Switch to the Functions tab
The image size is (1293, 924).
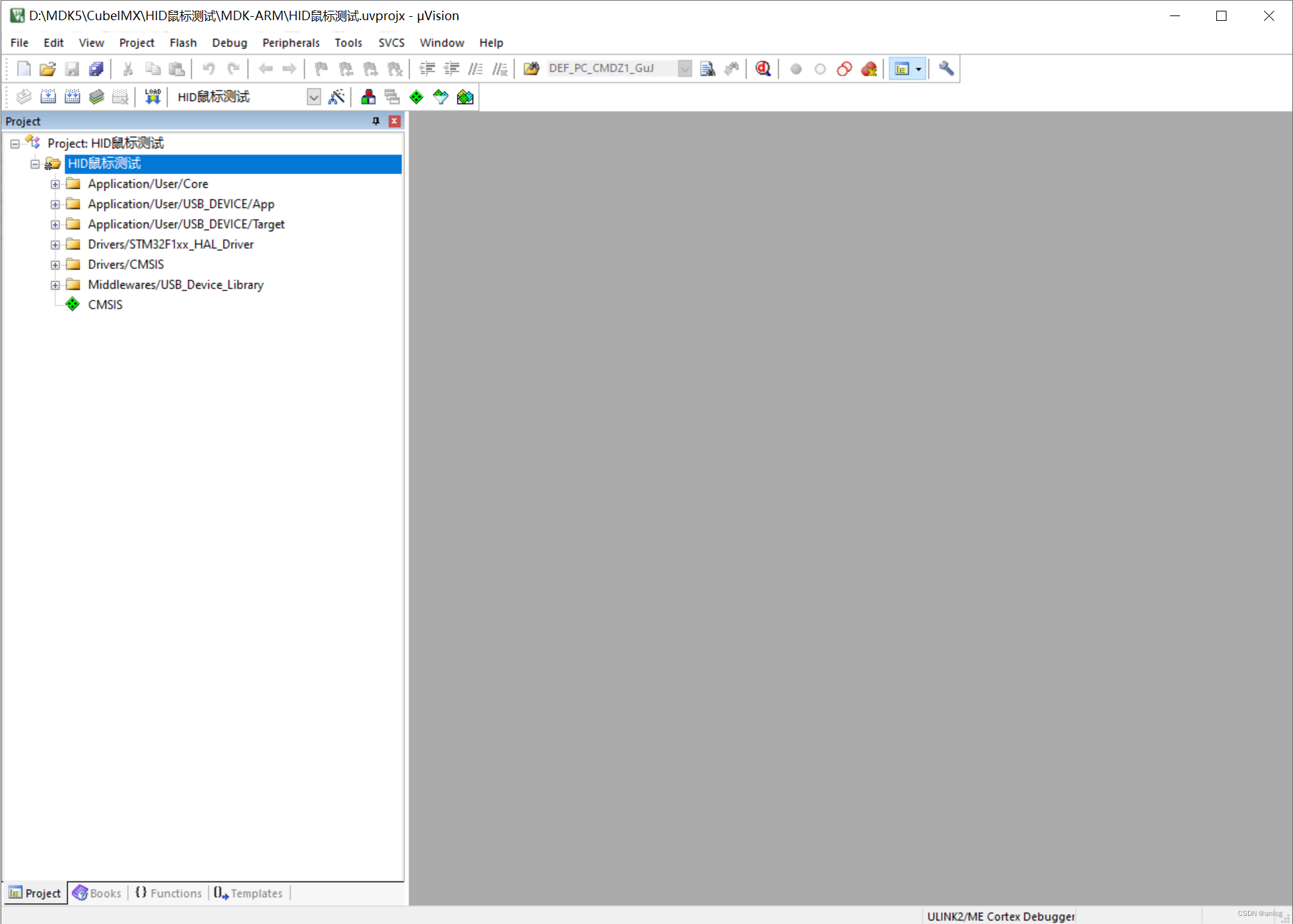pyautogui.click(x=169, y=893)
